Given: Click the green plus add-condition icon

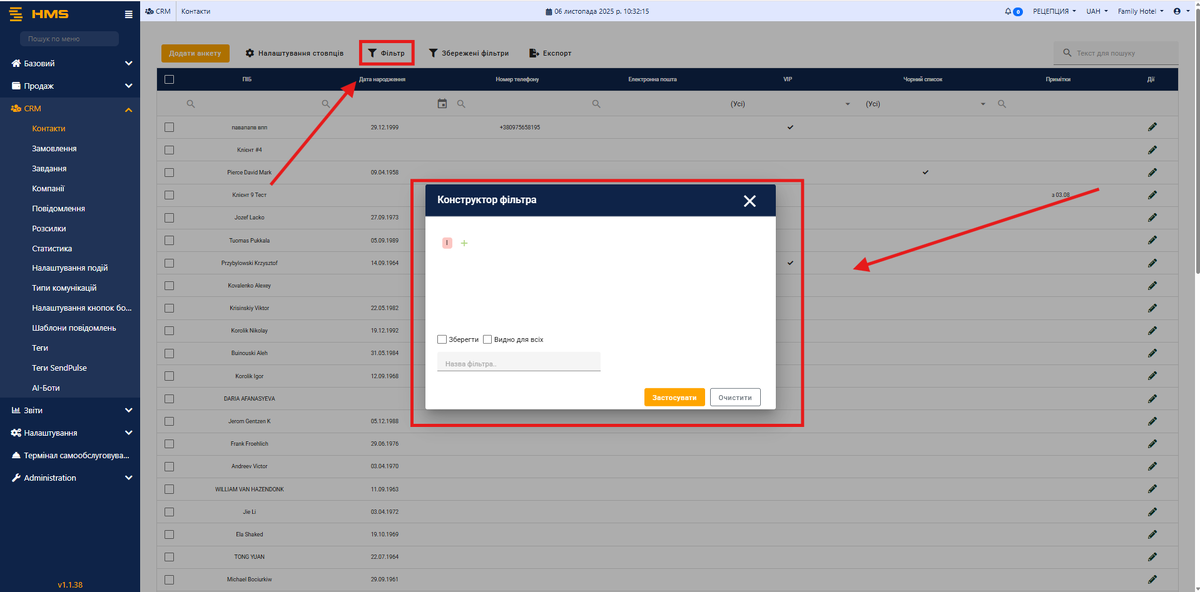Looking at the screenshot, I should [464, 243].
